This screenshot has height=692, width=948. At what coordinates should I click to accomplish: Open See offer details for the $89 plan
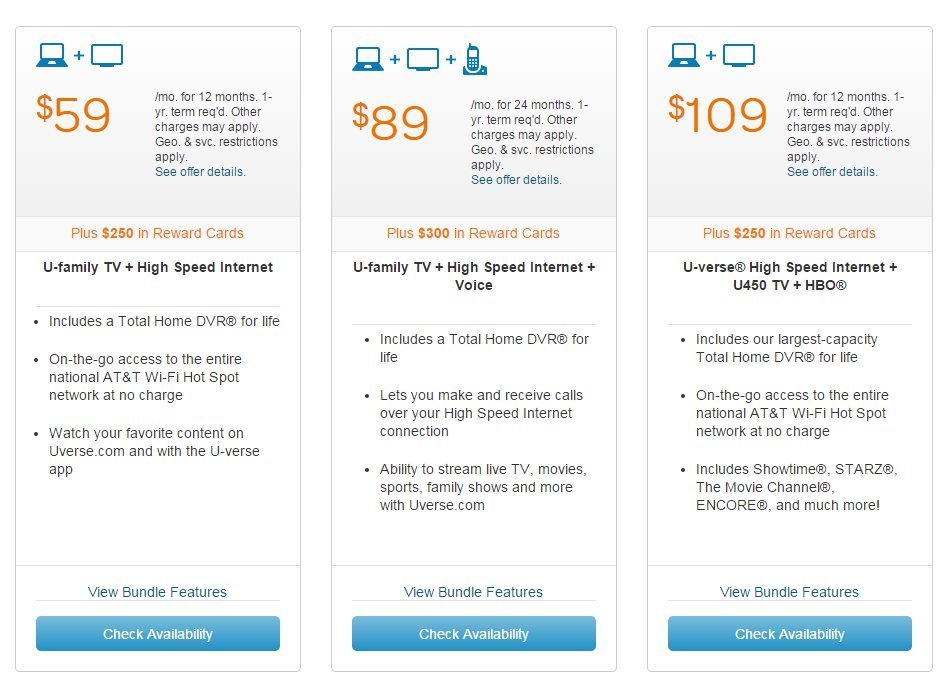pos(516,179)
